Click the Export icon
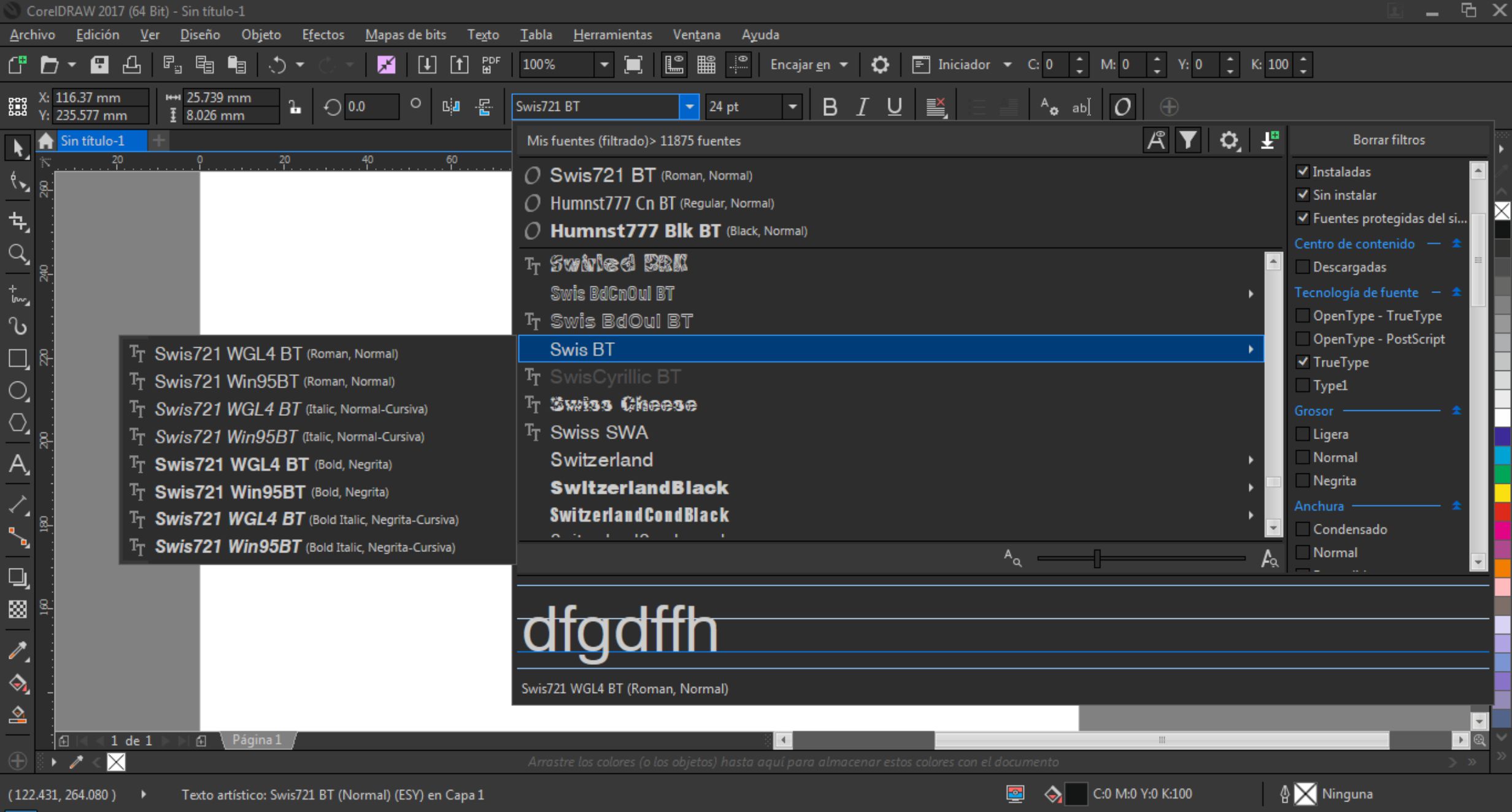This screenshot has height=812, width=1512. coord(459,64)
